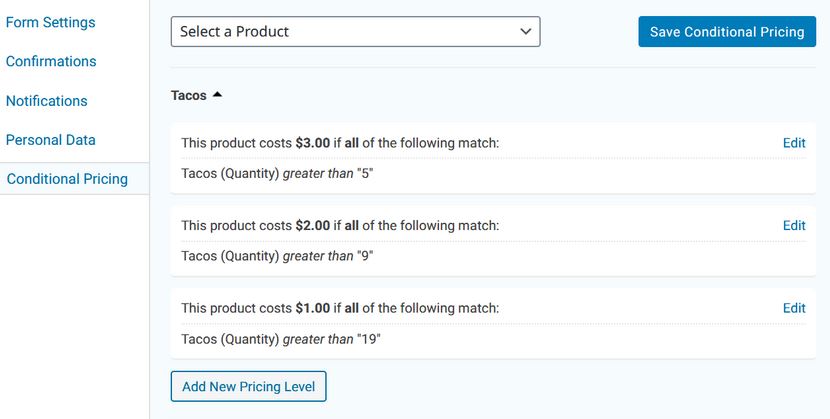Select the Conditional Pricing sidebar item
This screenshot has width=830, height=419.
click(x=67, y=179)
